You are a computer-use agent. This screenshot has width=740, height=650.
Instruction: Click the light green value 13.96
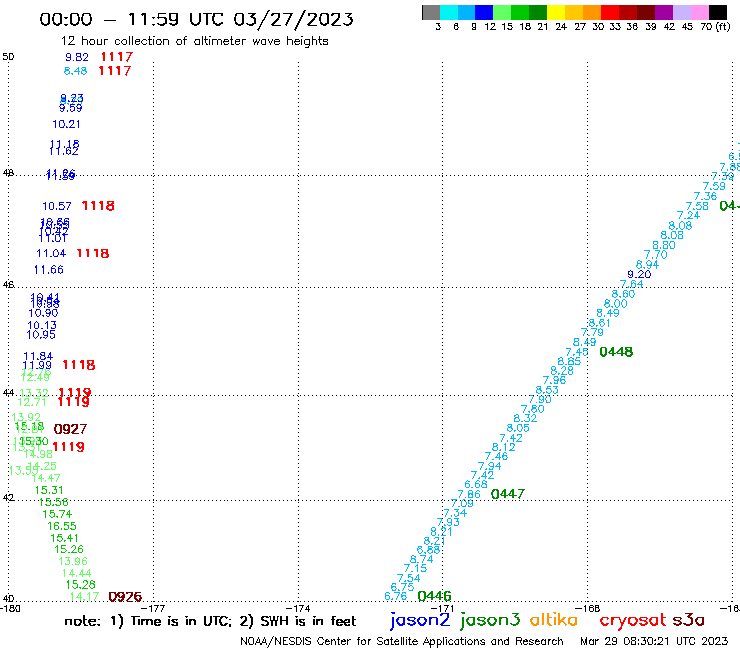73,561
